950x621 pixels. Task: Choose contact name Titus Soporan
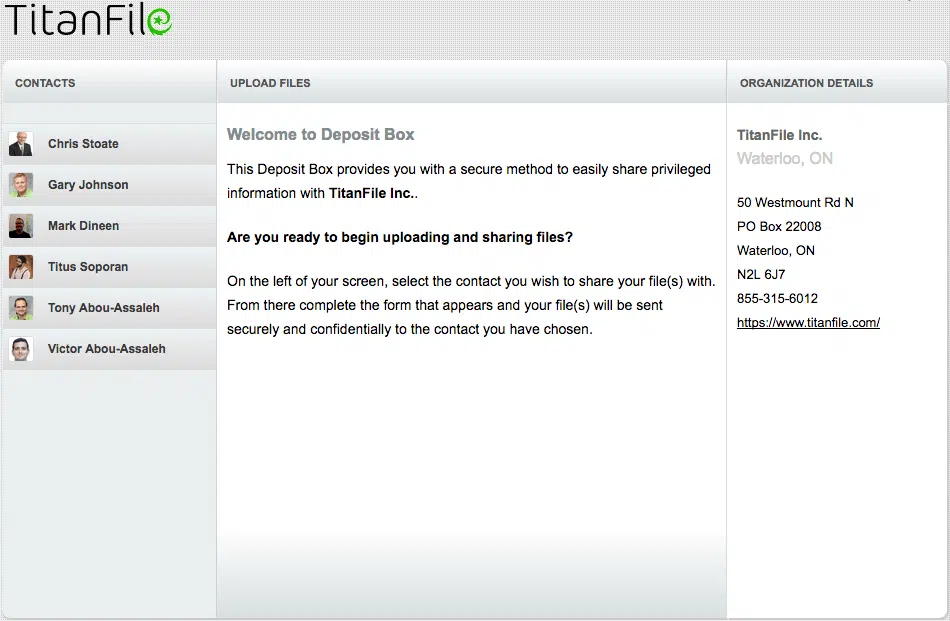88,267
